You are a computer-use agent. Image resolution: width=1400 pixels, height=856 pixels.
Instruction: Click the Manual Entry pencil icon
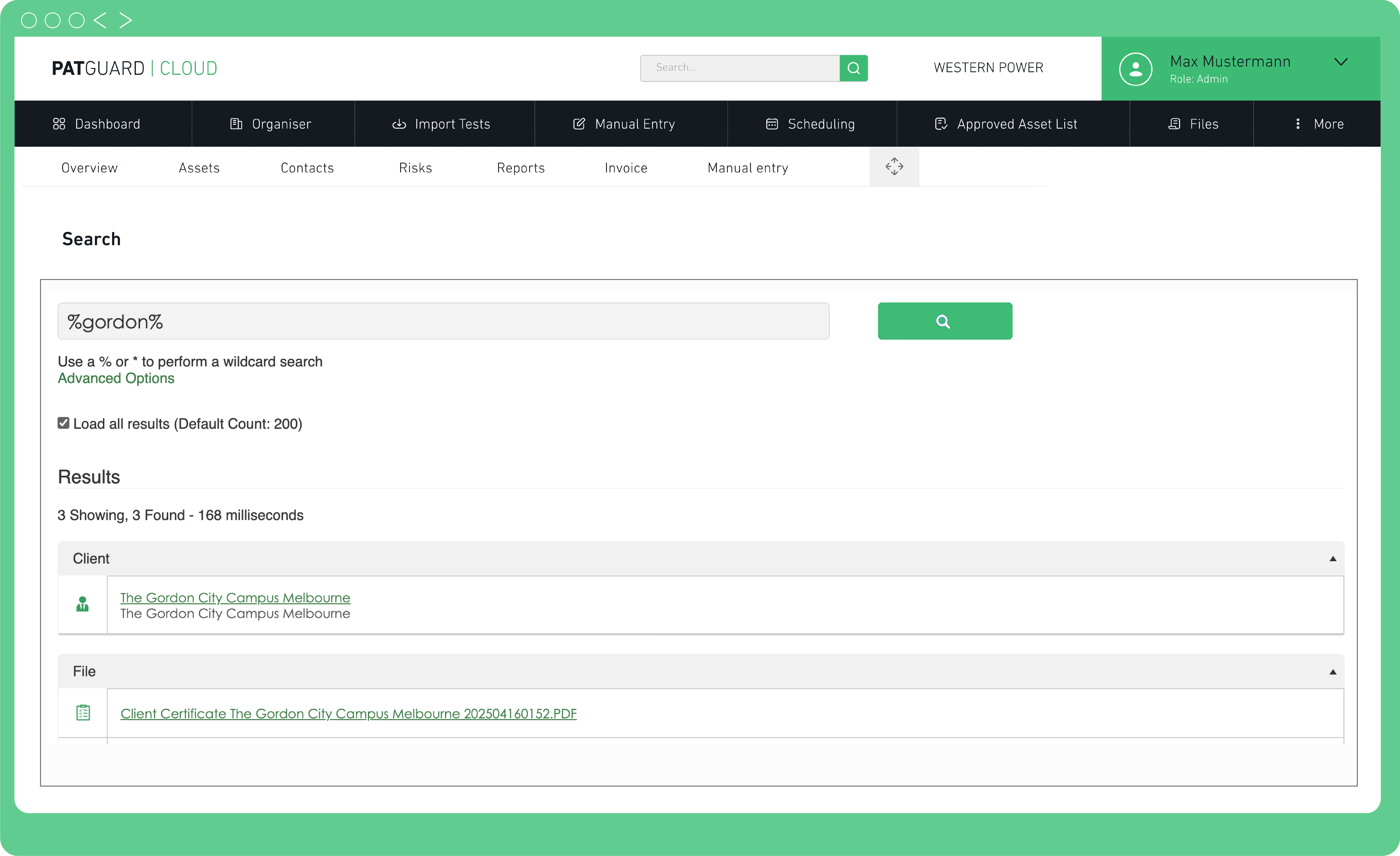point(579,124)
